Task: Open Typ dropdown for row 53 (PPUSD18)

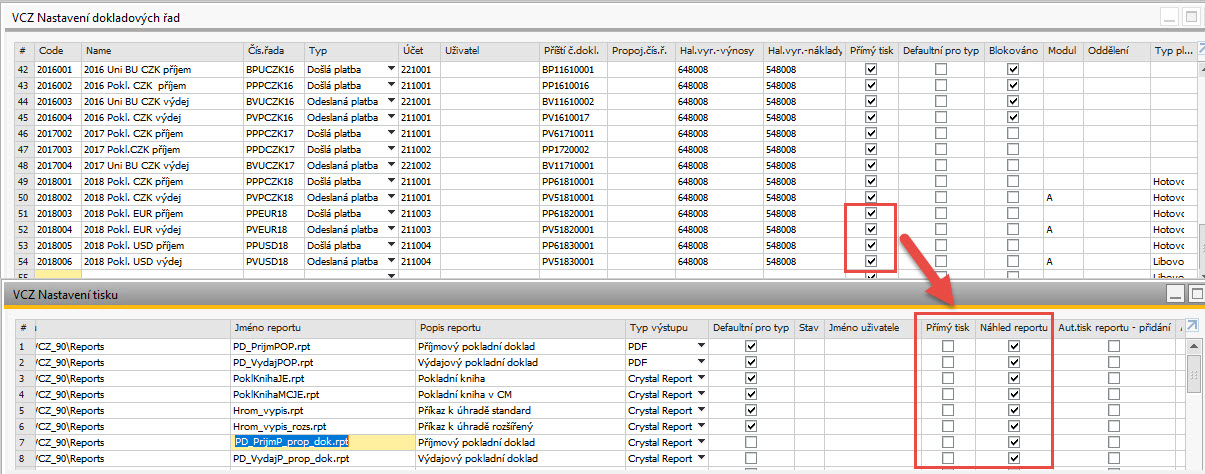Action: tap(391, 245)
